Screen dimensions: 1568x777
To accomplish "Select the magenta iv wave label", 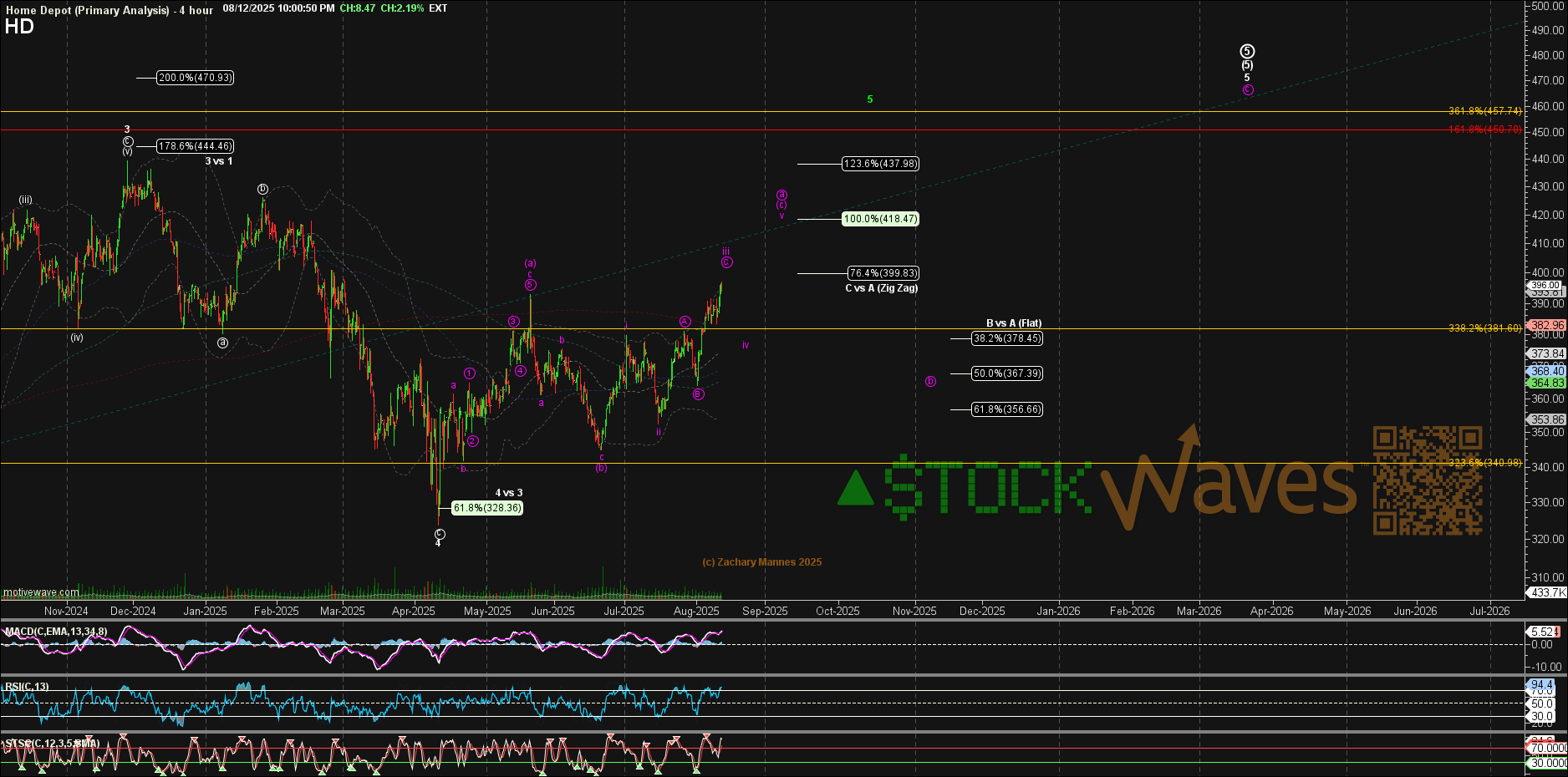I will click(746, 345).
